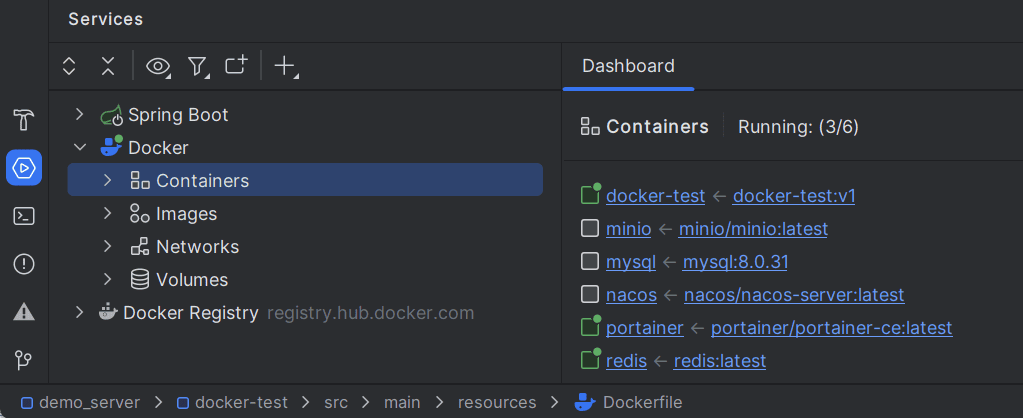Open the Filter funnel dropdown
The width and height of the screenshot is (1023, 418).
[198, 66]
